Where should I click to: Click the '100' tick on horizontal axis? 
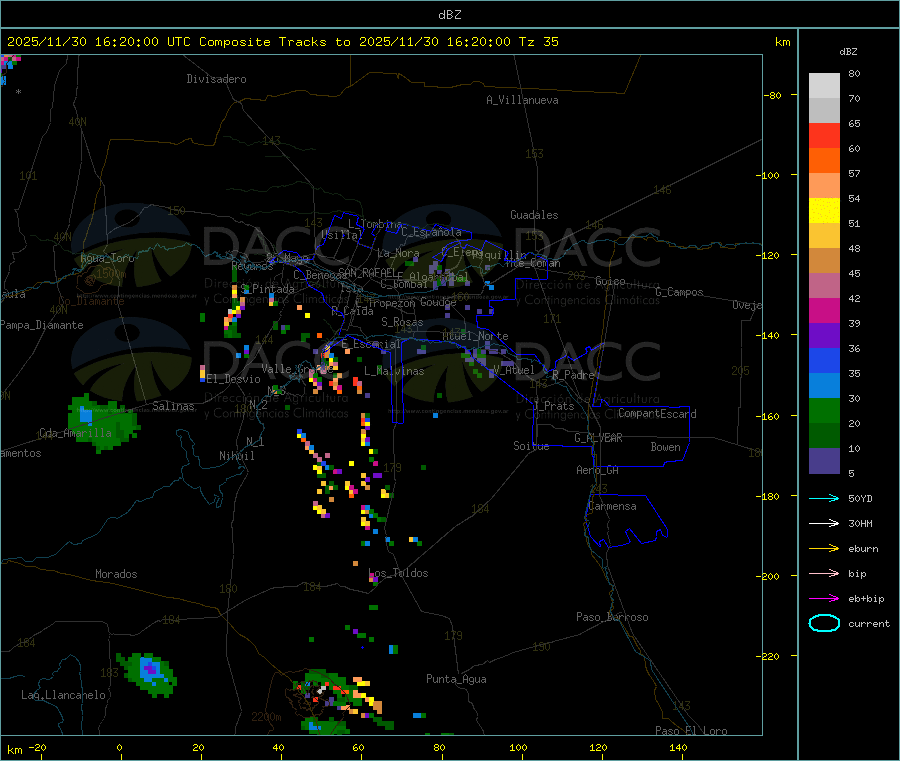518,747
